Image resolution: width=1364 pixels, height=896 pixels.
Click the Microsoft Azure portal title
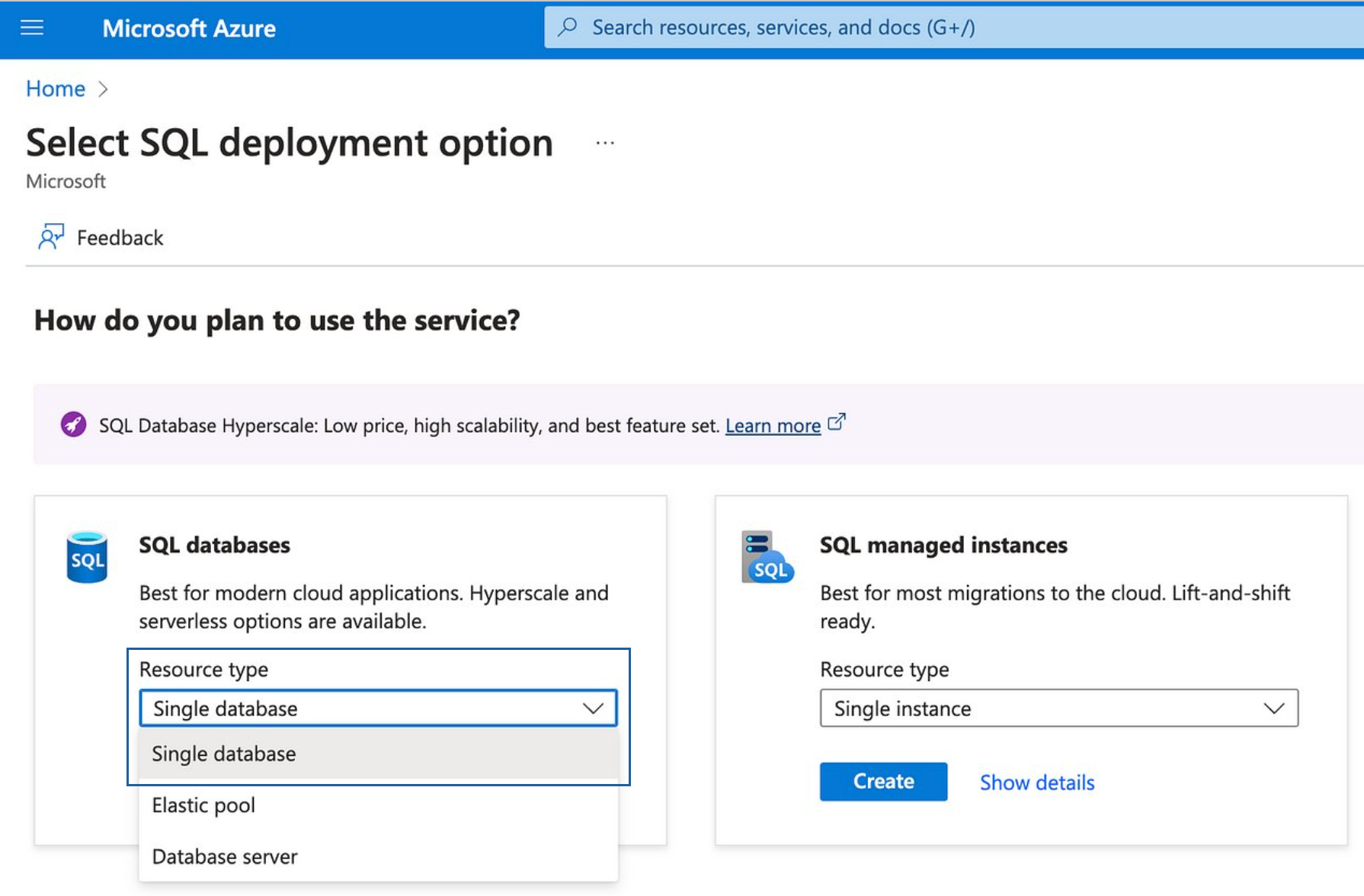189,28
